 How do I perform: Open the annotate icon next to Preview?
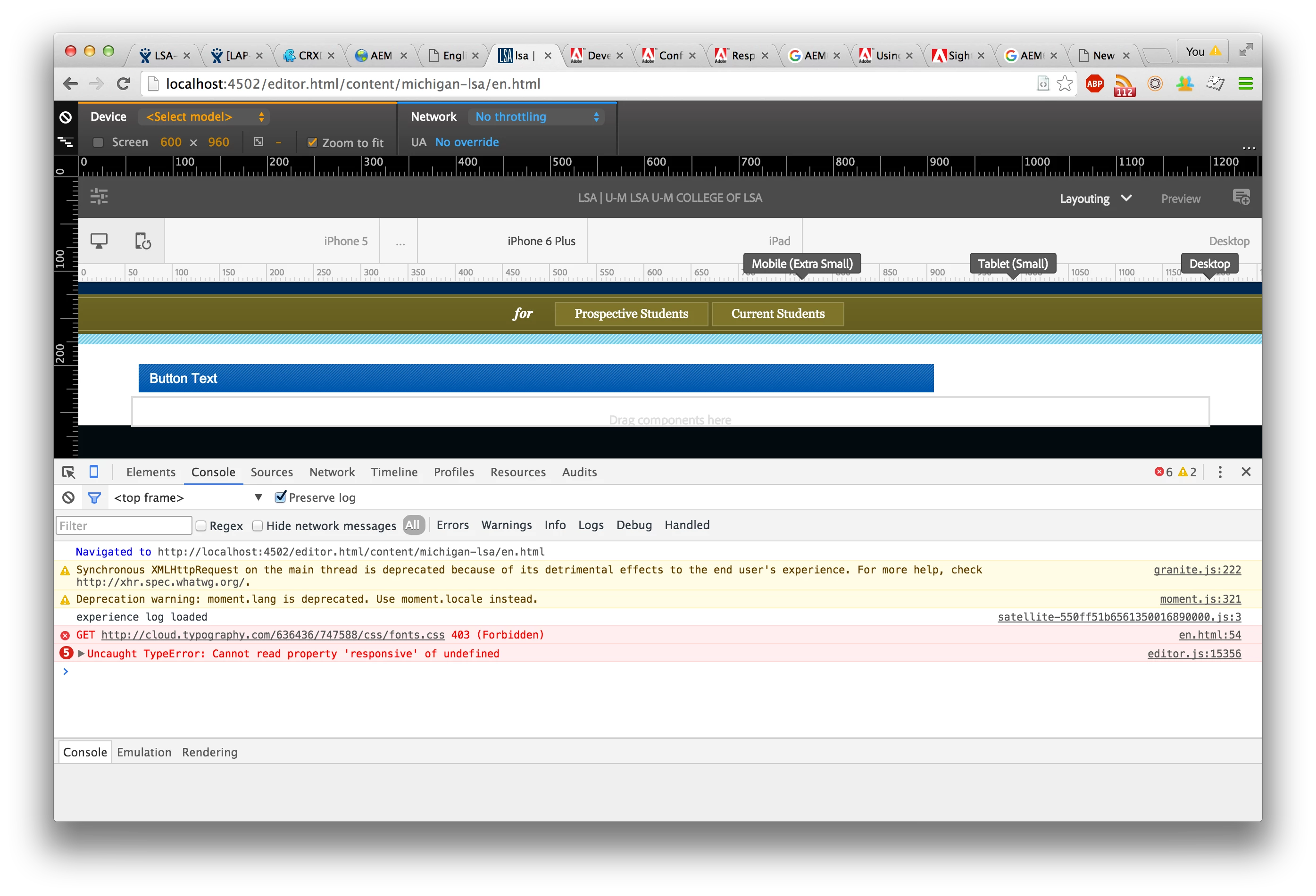pos(1241,198)
